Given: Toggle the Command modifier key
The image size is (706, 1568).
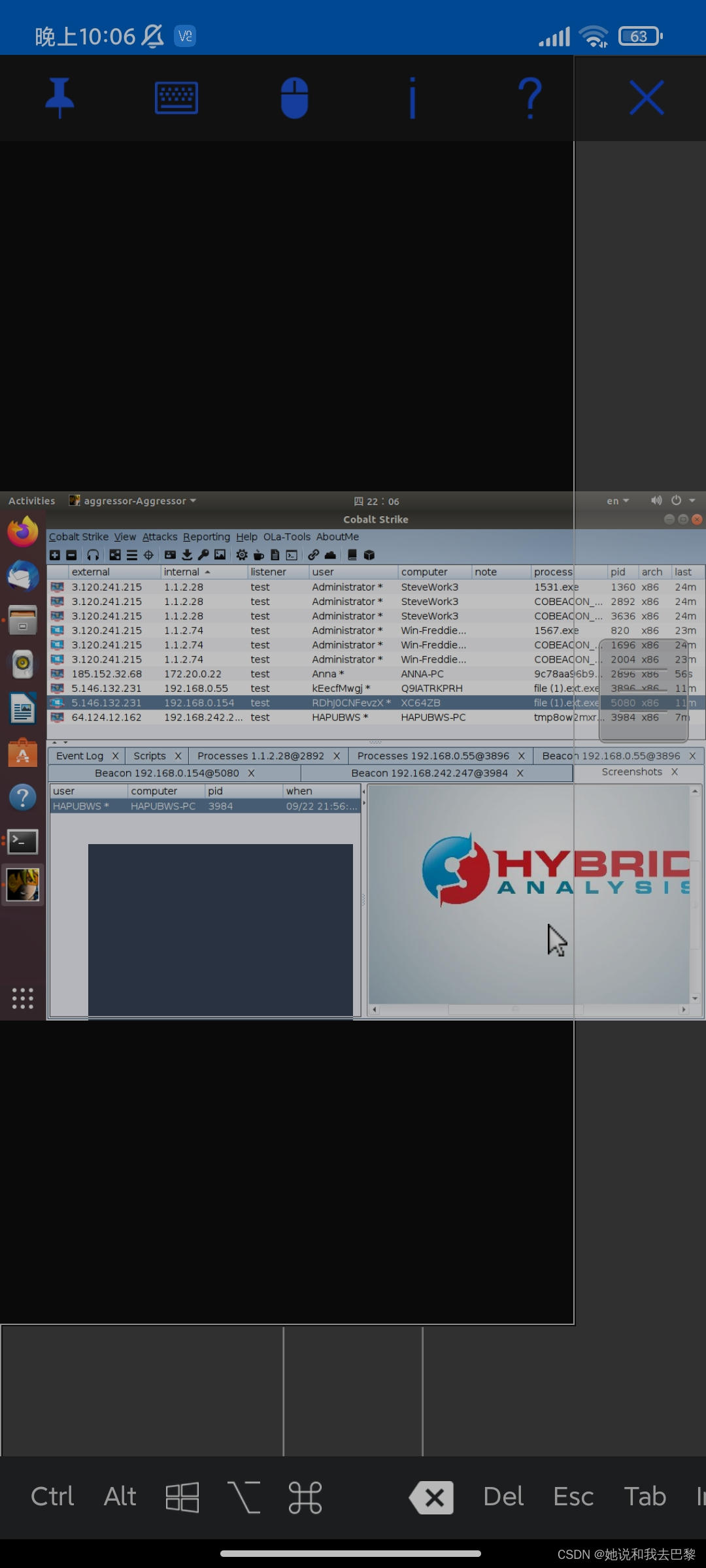Looking at the screenshot, I should point(305,1497).
